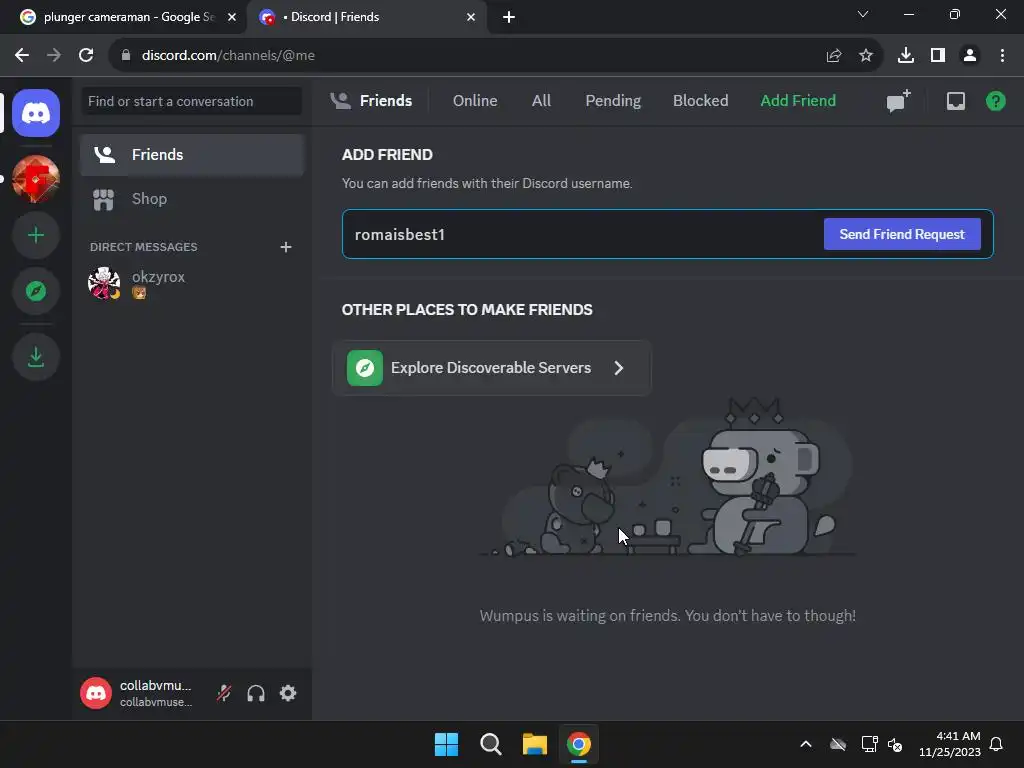Click the muted volume tray icon
Screen dimensions: 1024x768
coord(895,744)
